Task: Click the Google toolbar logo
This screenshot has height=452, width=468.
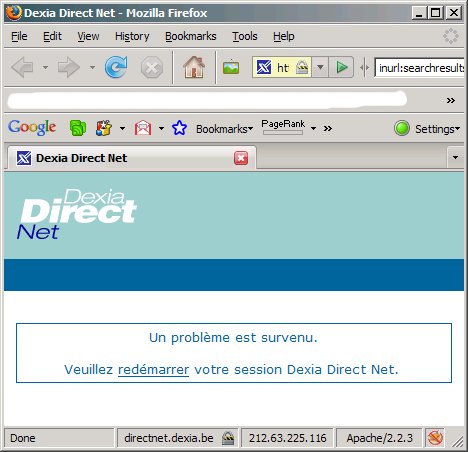Action: 32,128
